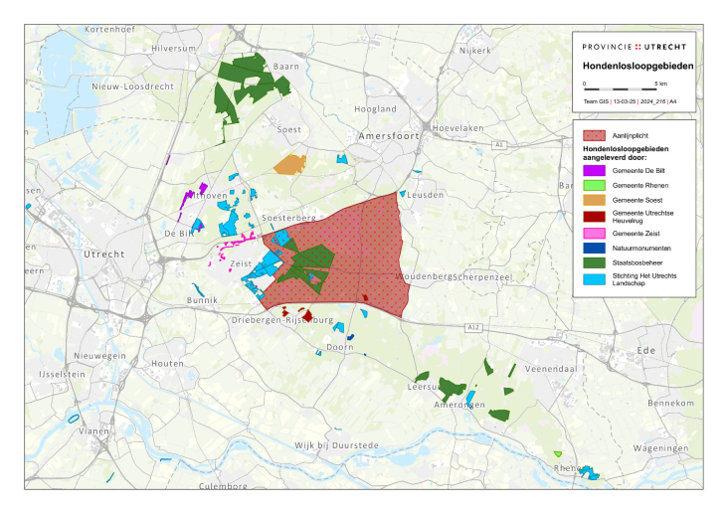Click the 'Vianen' label
The width and height of the screenshot is (728, 514).
click(x=94, y=431)
